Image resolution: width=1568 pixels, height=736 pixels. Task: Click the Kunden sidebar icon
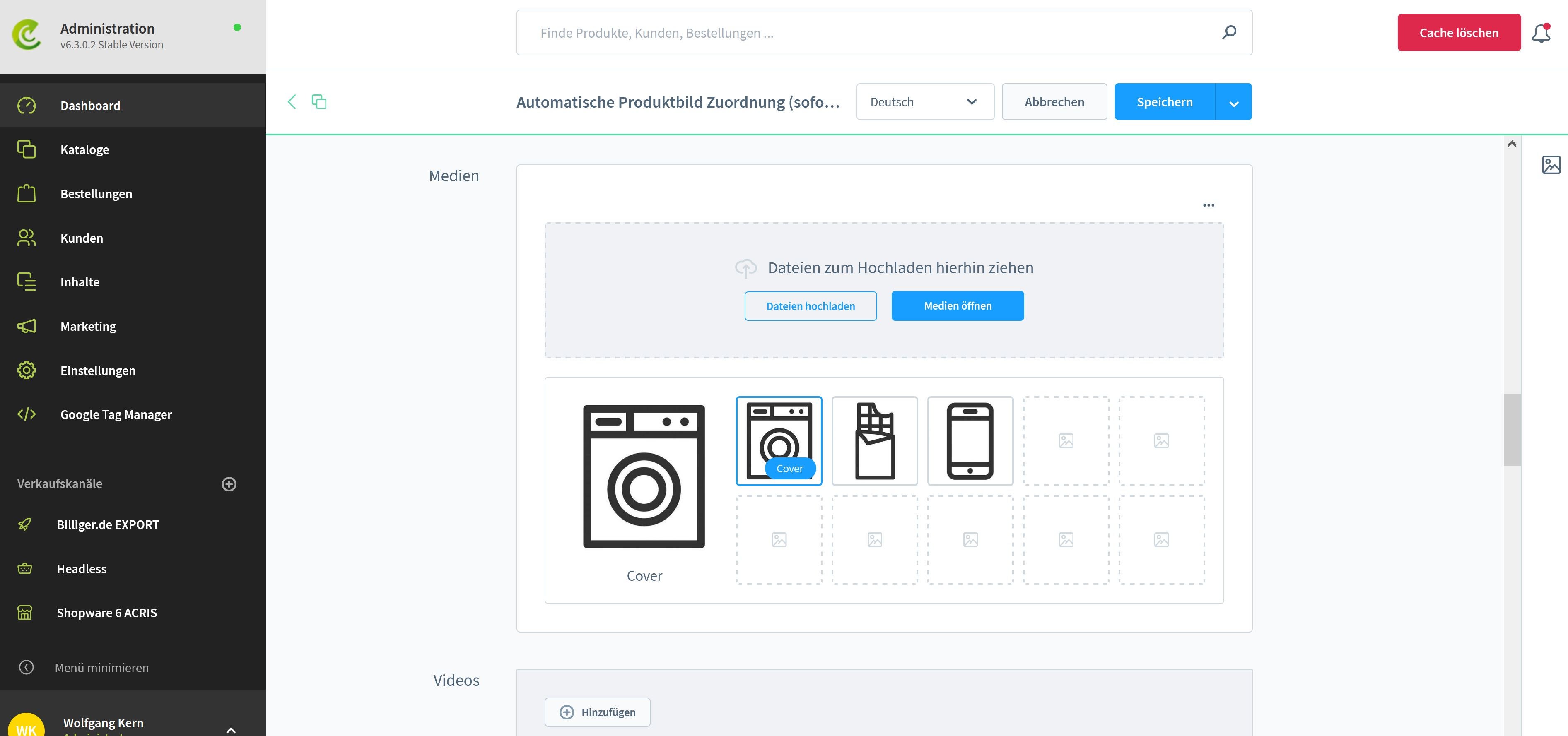[x=27, y=237]
